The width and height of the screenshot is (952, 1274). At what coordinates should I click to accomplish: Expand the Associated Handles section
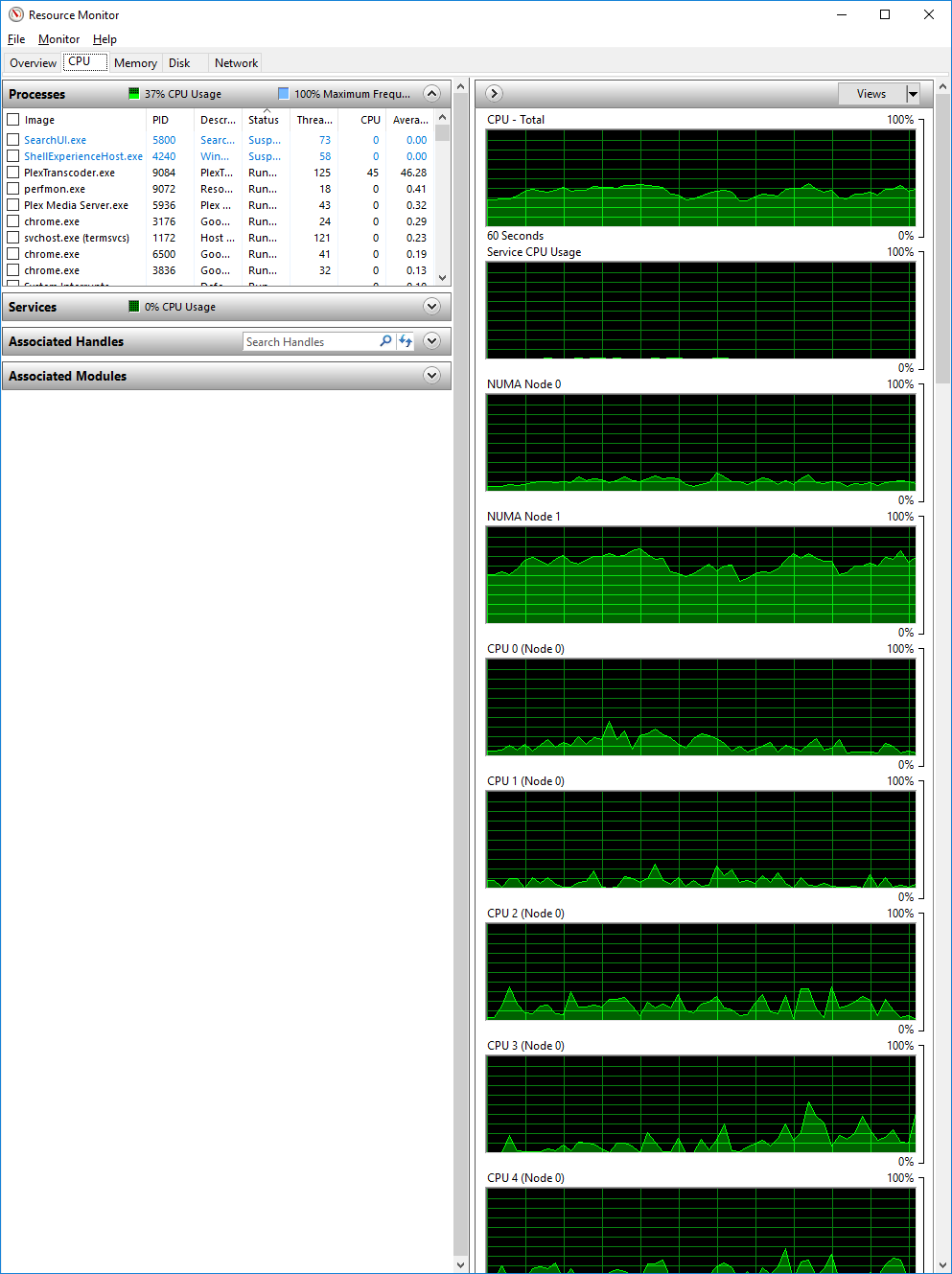pyautogui.click(x=431, y=340)
